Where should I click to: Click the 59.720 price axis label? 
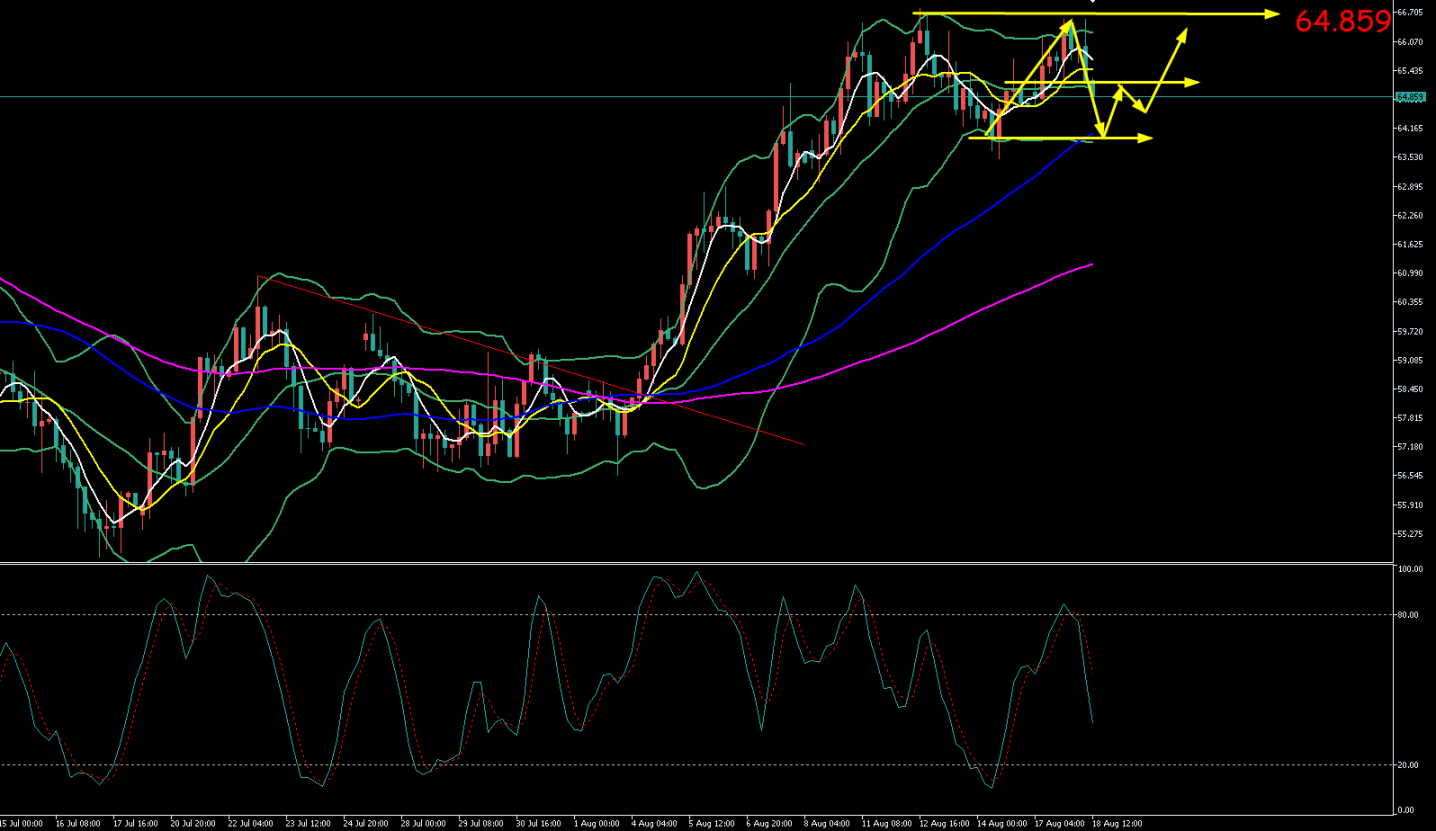click(1410, 331)
